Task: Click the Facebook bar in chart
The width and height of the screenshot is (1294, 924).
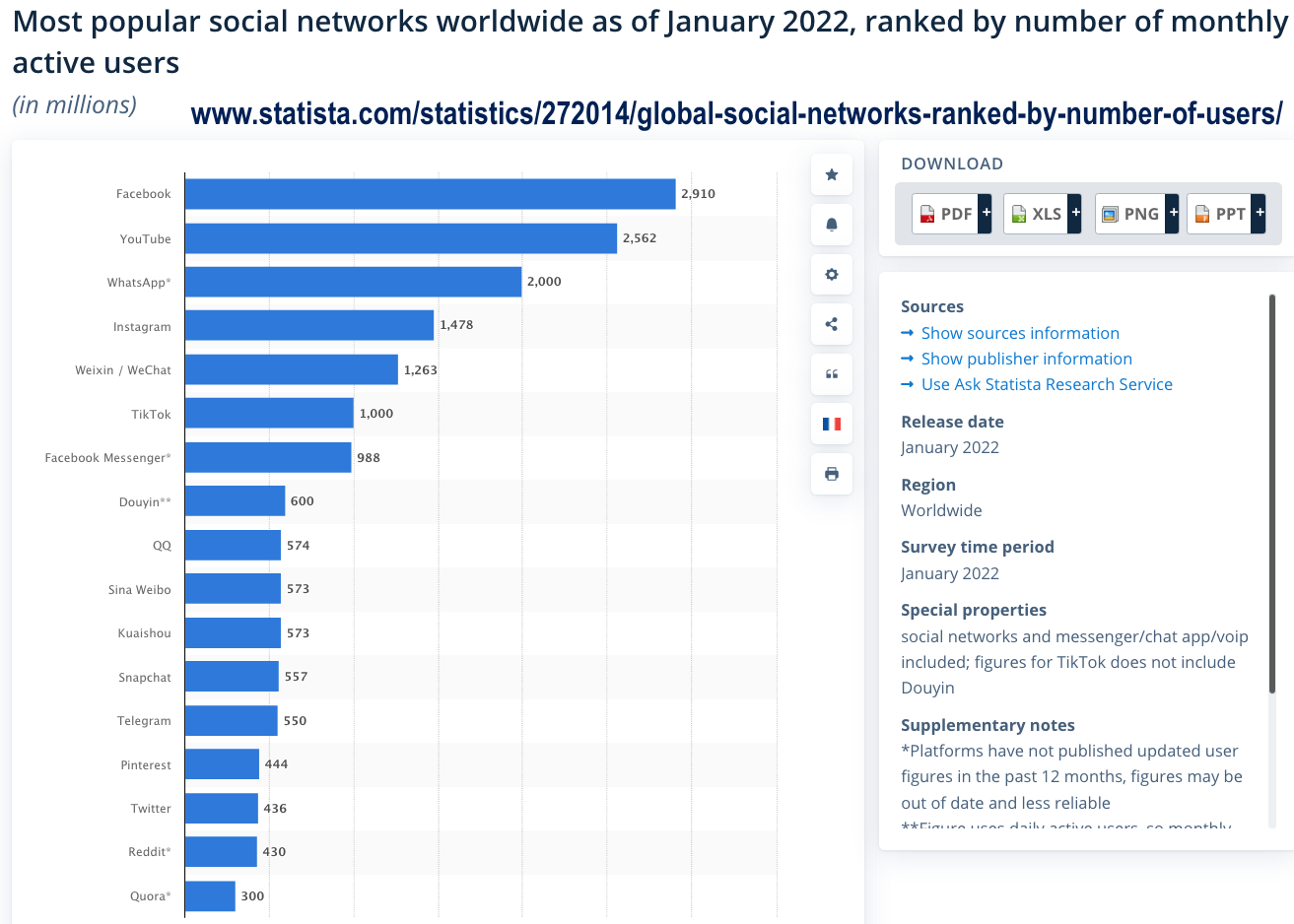Action: 431,194
